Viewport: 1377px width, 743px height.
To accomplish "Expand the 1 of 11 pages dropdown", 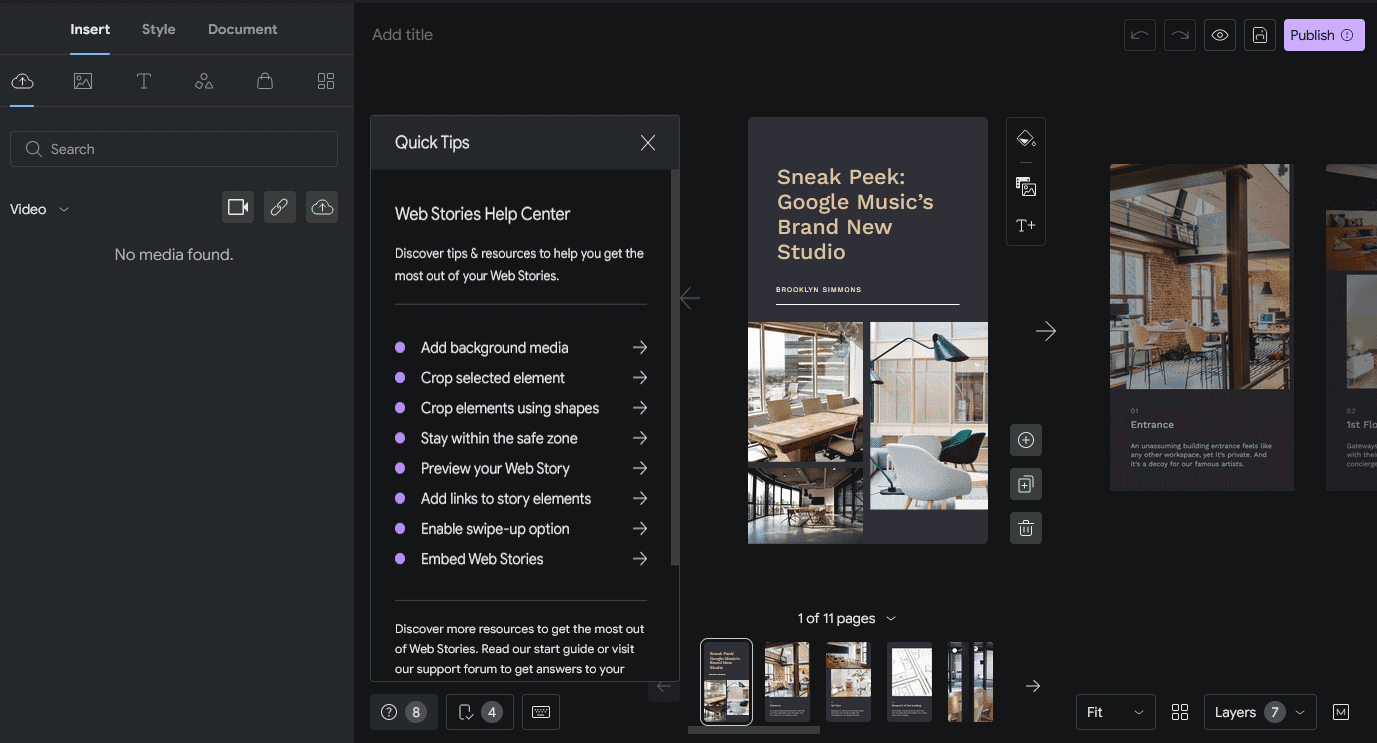I will 846,618.
